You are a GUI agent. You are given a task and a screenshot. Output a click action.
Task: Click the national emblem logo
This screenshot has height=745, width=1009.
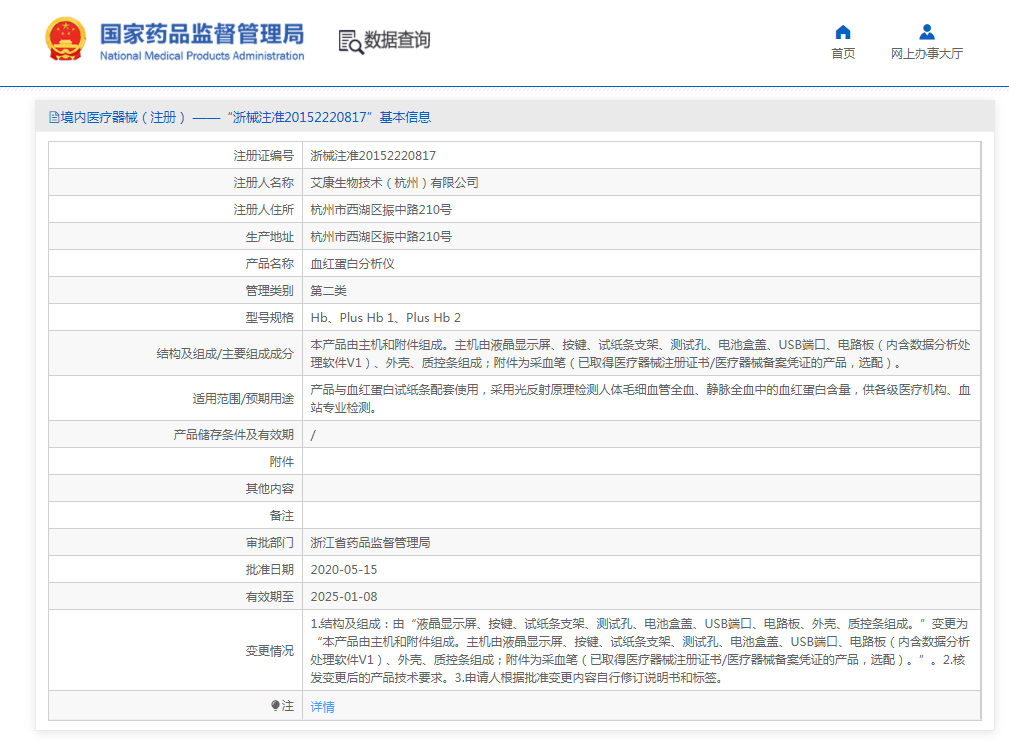66,40
